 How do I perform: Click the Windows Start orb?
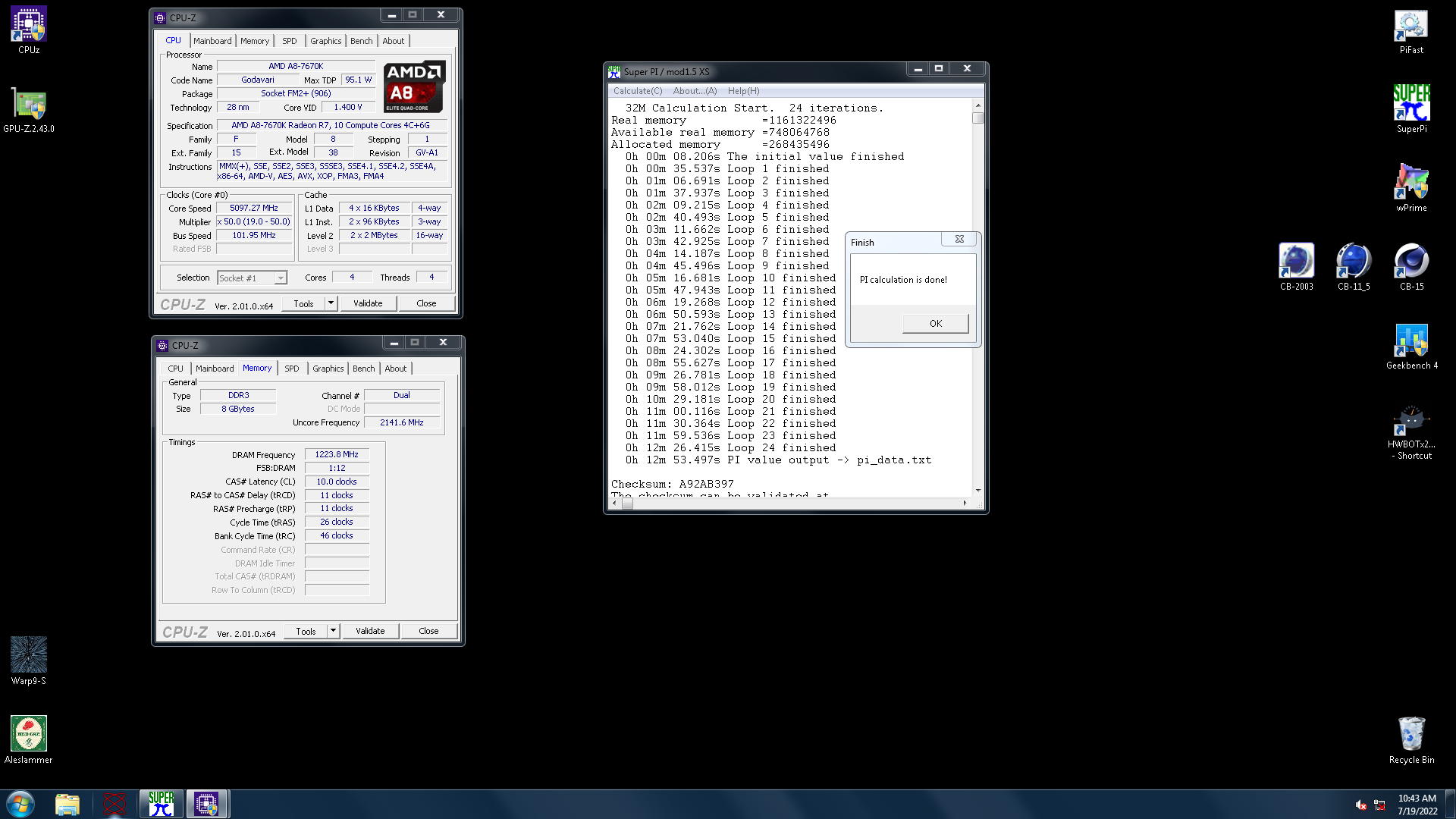click(20, 804)
